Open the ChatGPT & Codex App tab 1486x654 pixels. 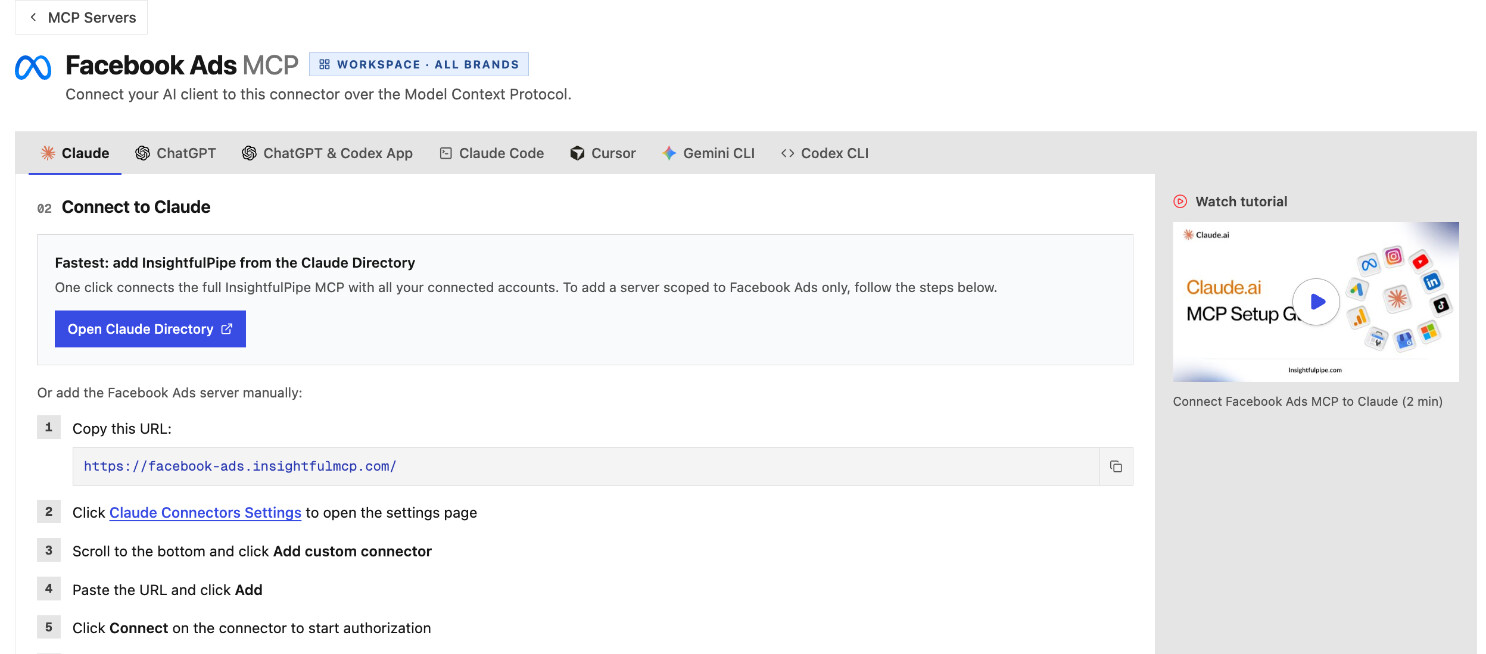(327, 153)
